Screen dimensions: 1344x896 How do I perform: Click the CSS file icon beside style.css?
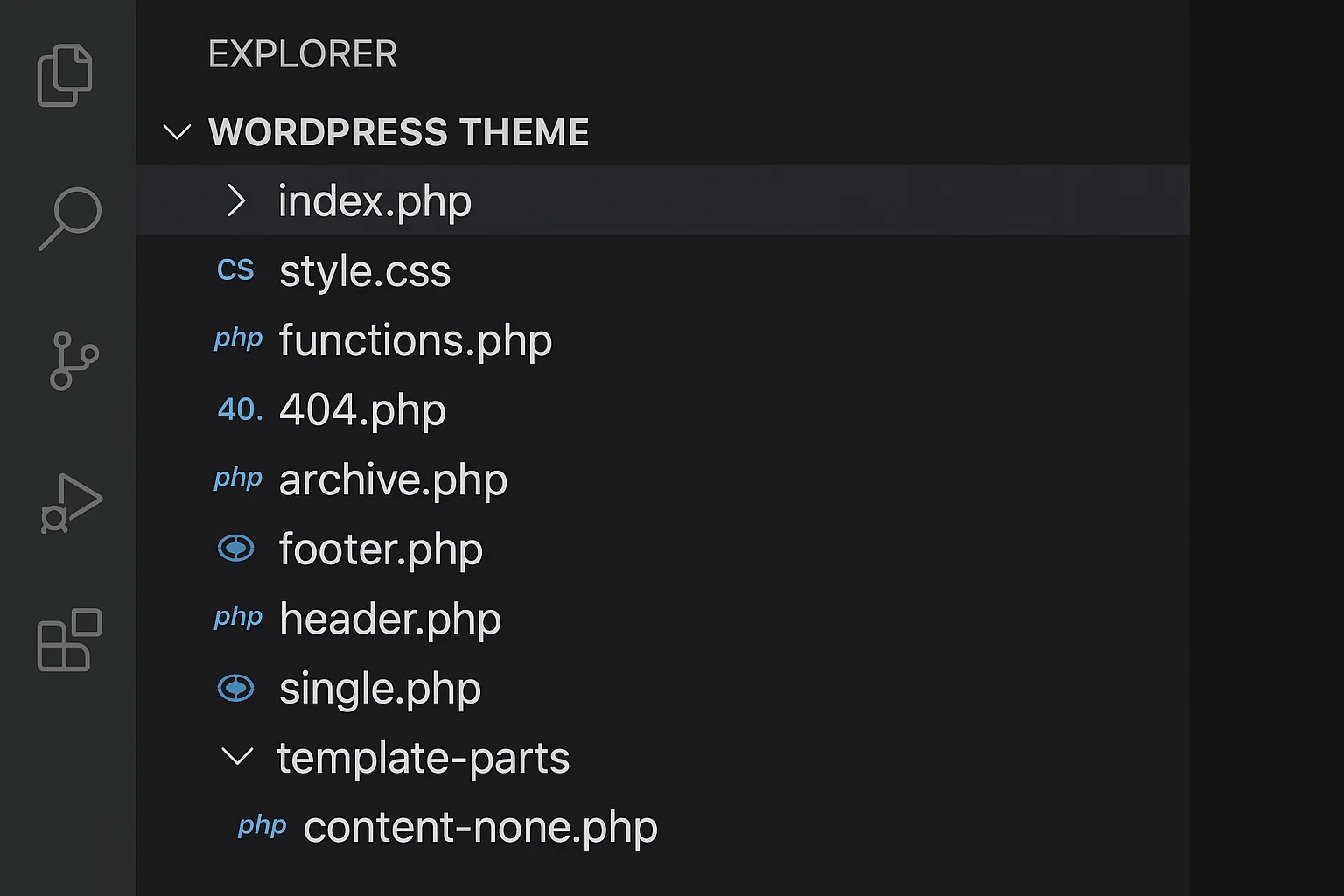pyautogui.click(x=235, y=271)
